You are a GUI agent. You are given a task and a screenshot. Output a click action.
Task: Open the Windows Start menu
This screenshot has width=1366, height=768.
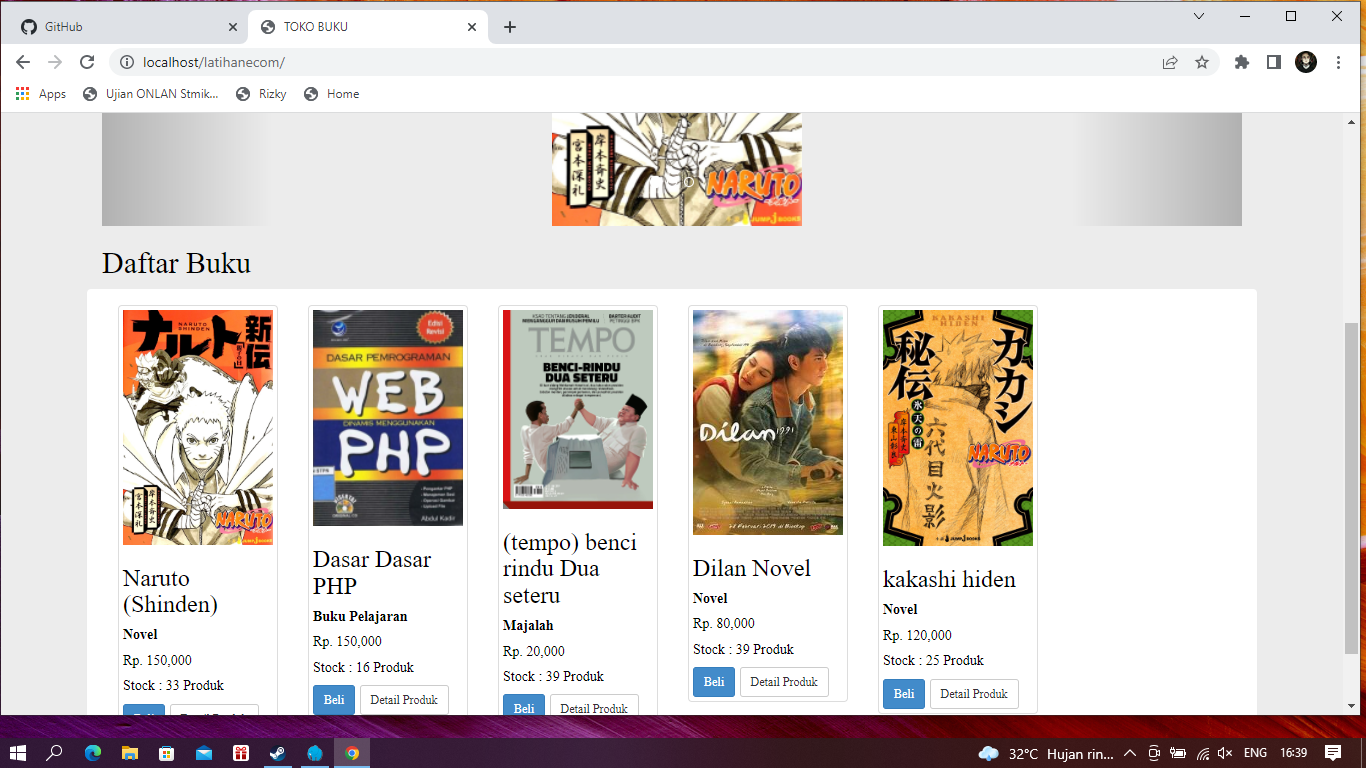18,753
